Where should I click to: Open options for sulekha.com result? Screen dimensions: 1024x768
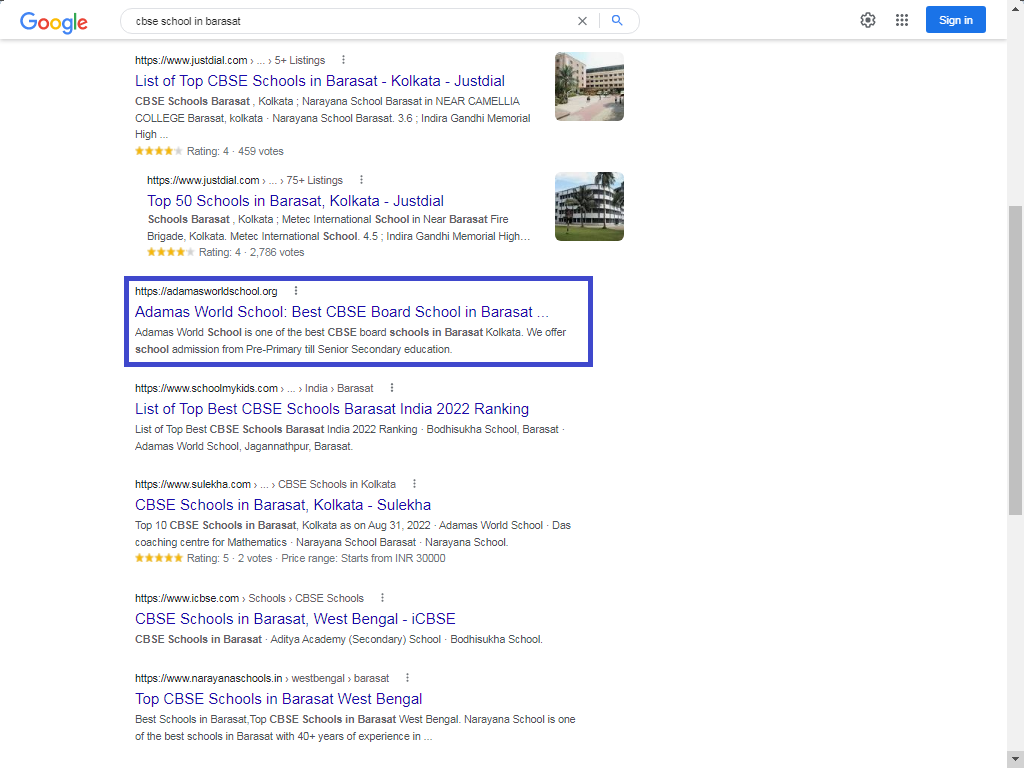tap(414, 484)
